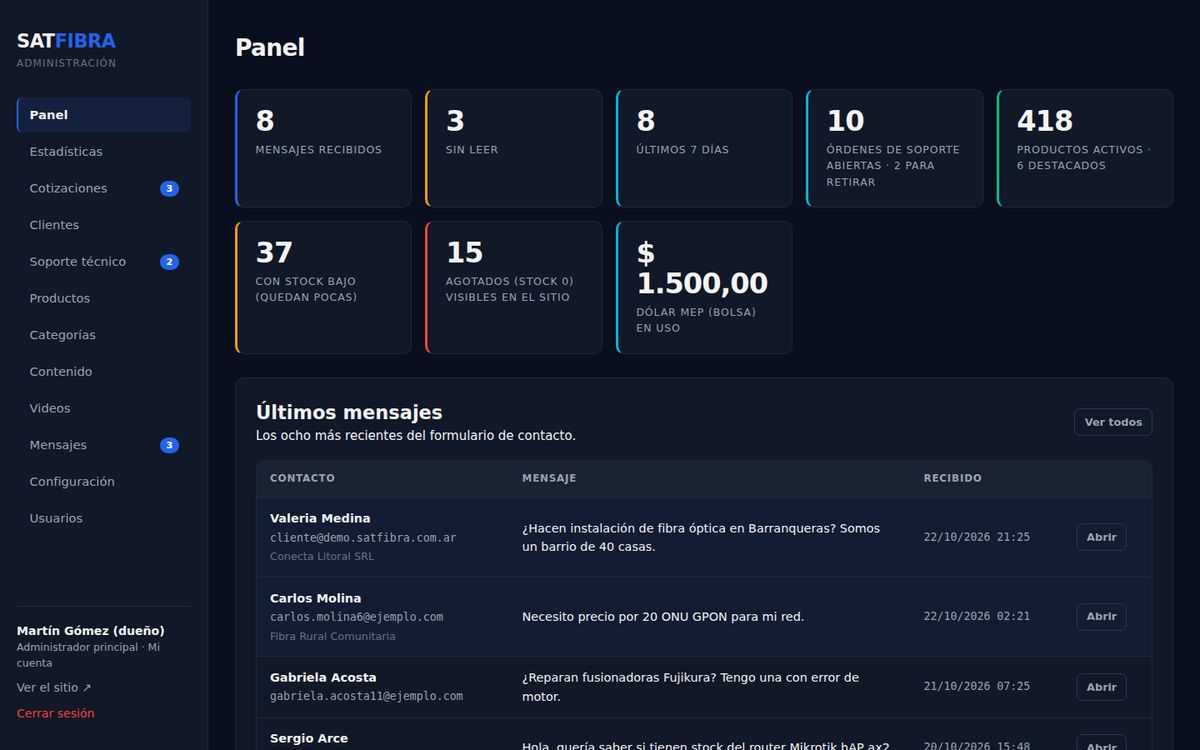Click the Sin leer stat card
The height and width of the screenshot is (750, 1200).
click(x=514, y=148)
